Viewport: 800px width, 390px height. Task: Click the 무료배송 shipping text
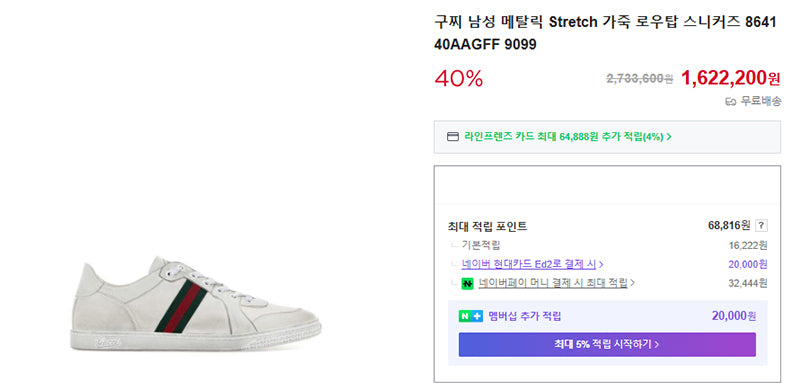pyautogui.click(x=760, y=102)
